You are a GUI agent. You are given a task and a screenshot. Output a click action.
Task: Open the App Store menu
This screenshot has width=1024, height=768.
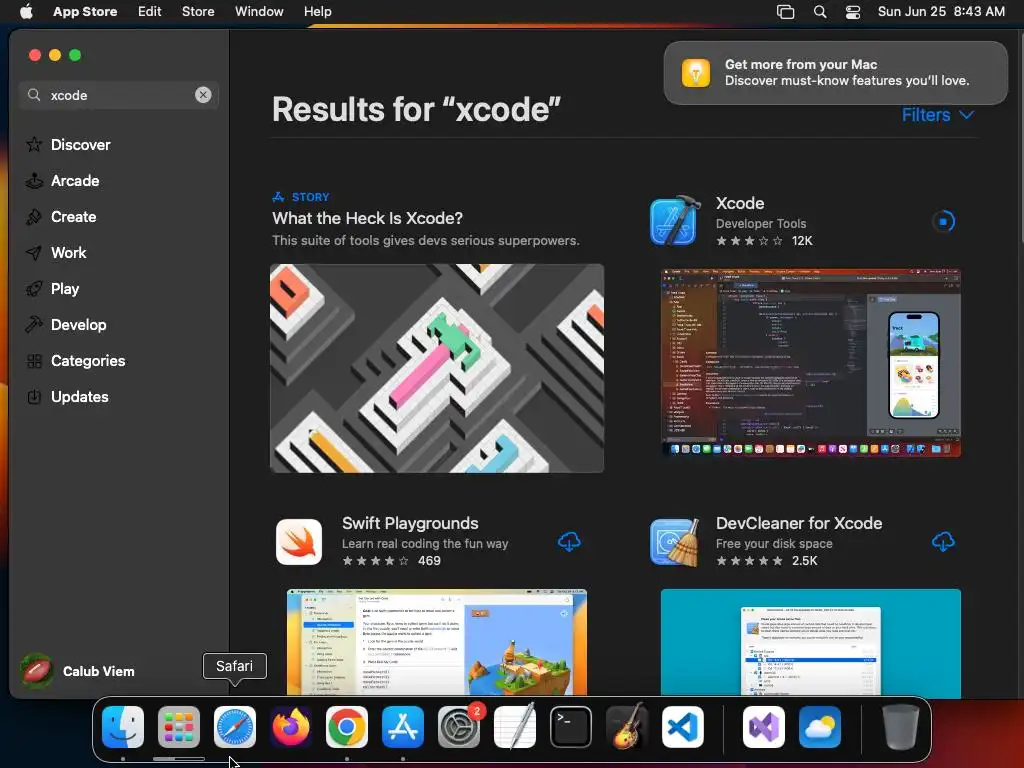coord(85,11)
